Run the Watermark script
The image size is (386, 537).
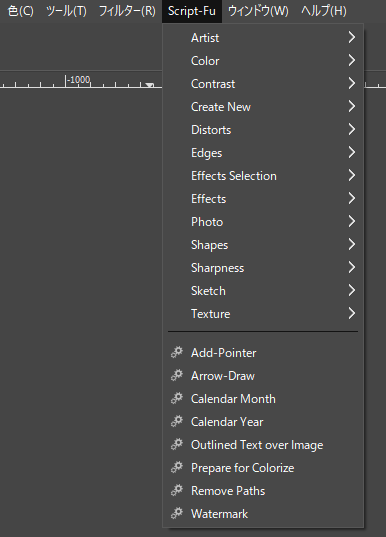(263, 514)
